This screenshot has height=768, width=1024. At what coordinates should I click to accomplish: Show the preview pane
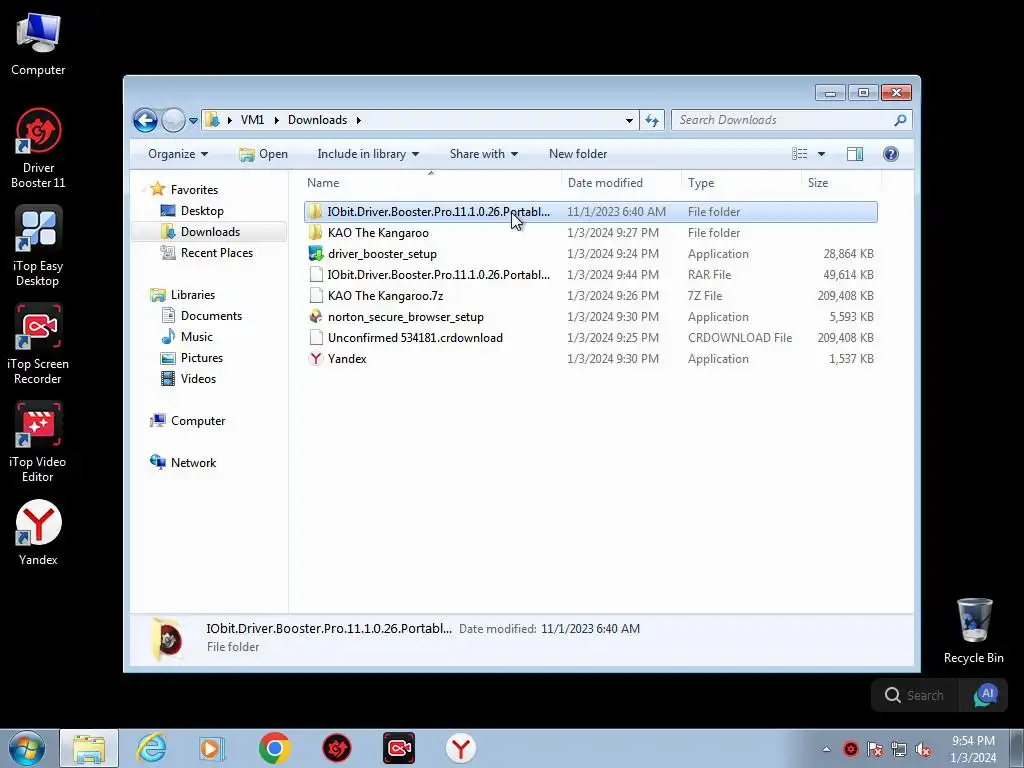tap(854, 153)
